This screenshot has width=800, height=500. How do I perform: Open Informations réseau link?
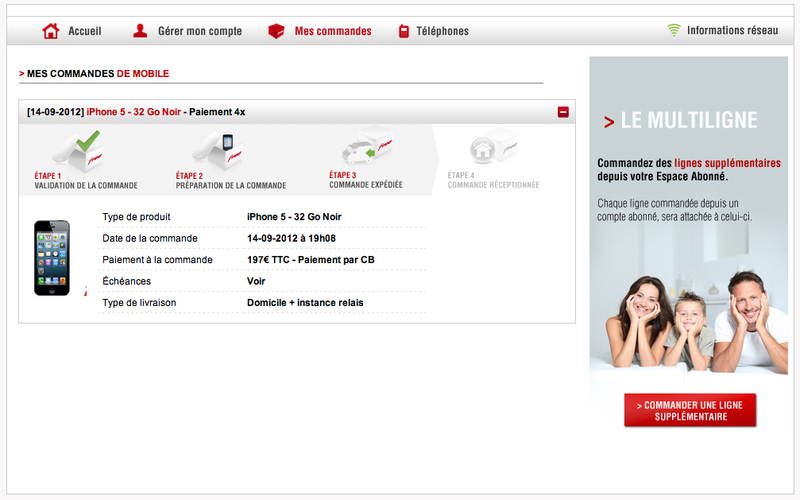pyautogui.click(x=732, y=31)
